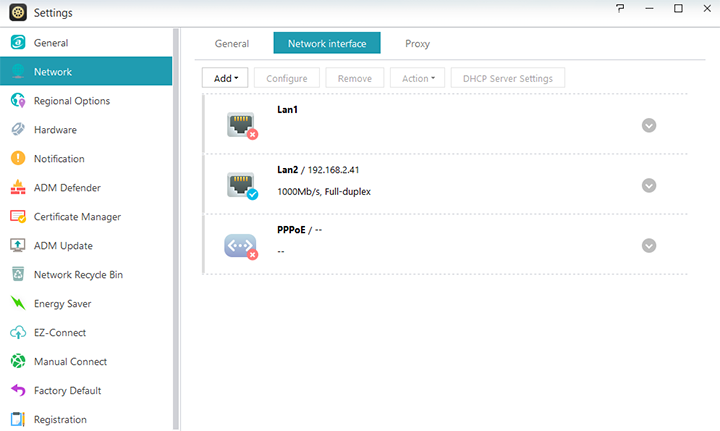Click the help question mark button
This screenshot has height=431, width=720.
click(x=621, y=9)
